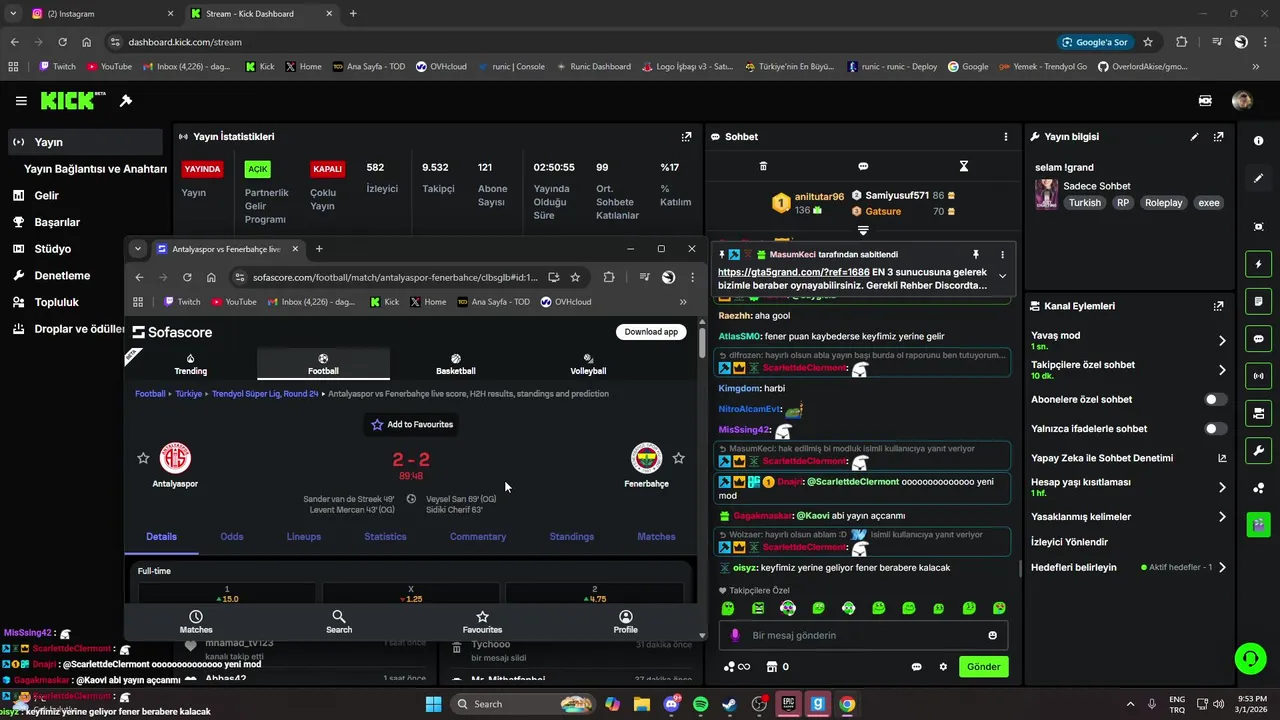Expand the pinned message chevron
Image resolution: width=1280 pixels, height=720 pixels.
[x=1002, y=277]
